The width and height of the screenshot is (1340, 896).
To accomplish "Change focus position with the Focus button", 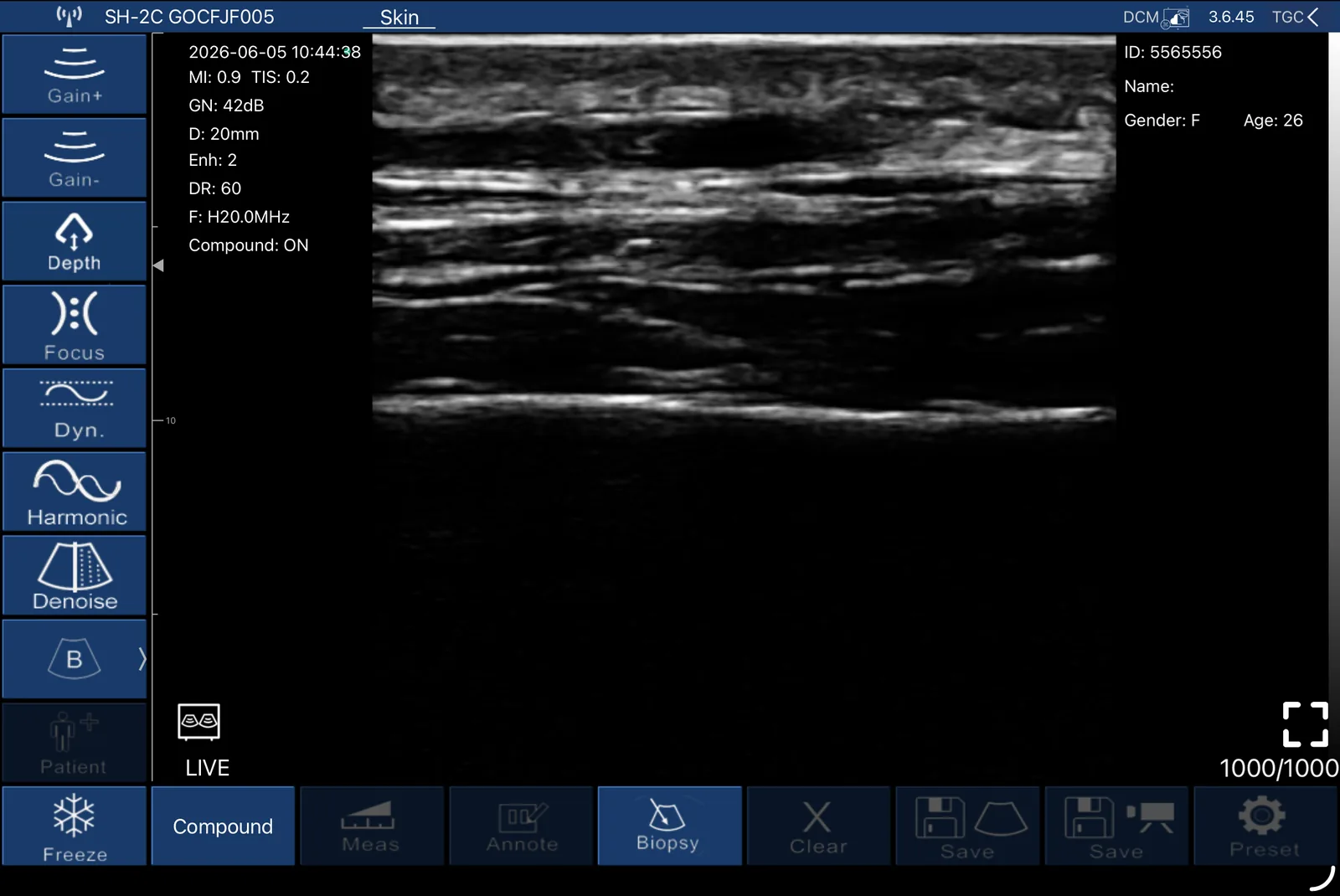I will coord(75,325).
